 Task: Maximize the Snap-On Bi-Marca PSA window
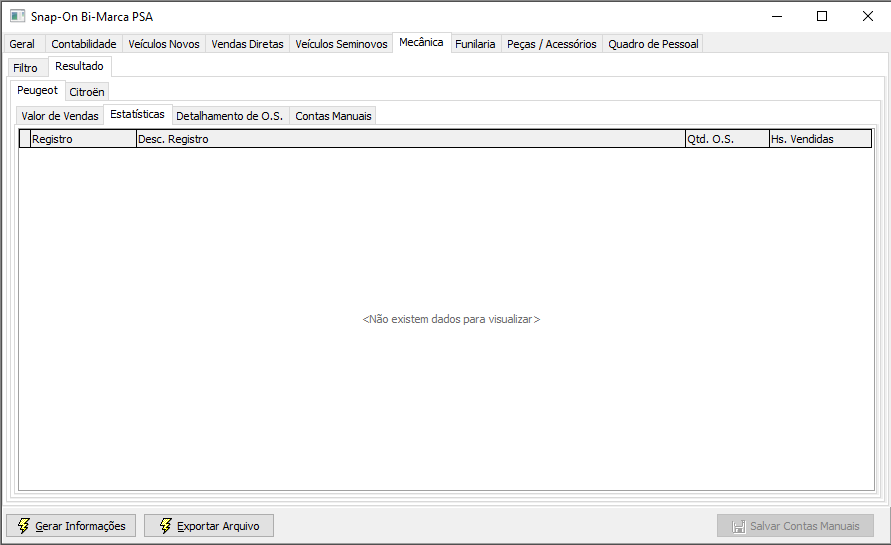(822, 16)
